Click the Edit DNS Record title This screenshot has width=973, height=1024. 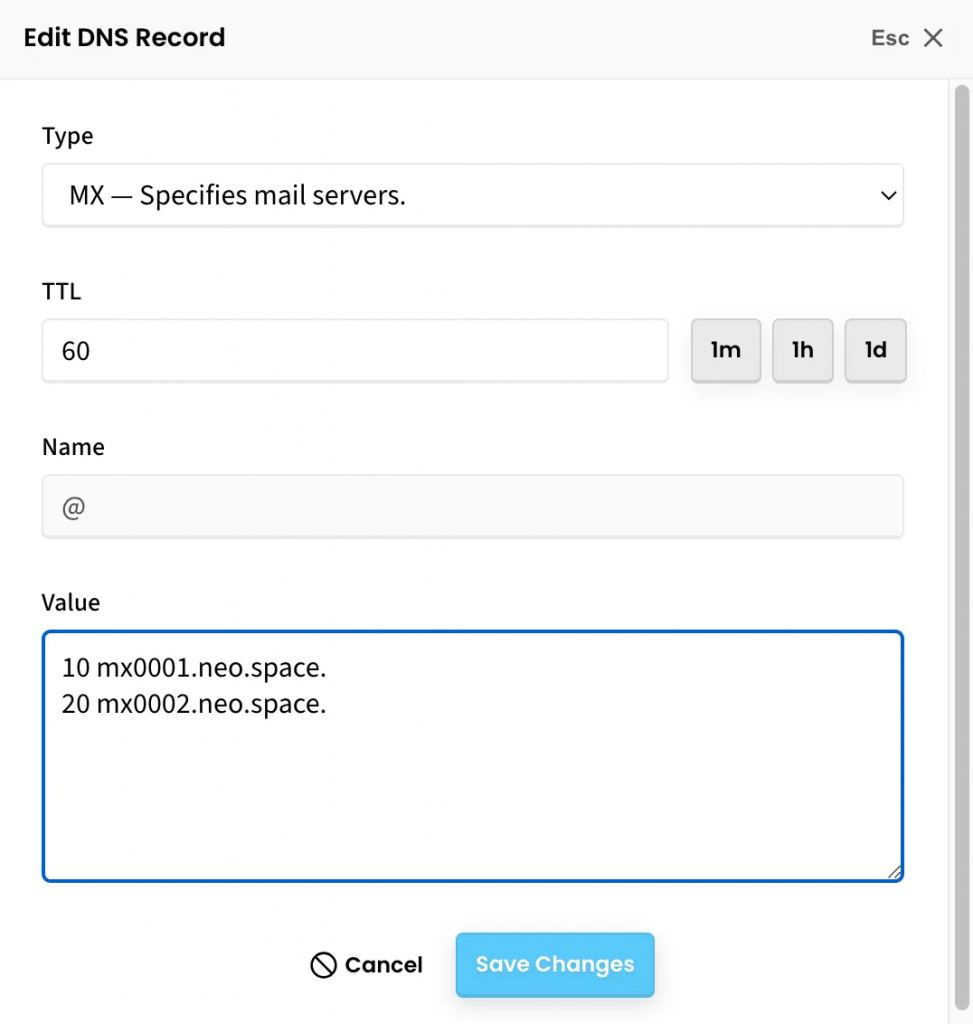pyautogui.click(x=124, y=38)
